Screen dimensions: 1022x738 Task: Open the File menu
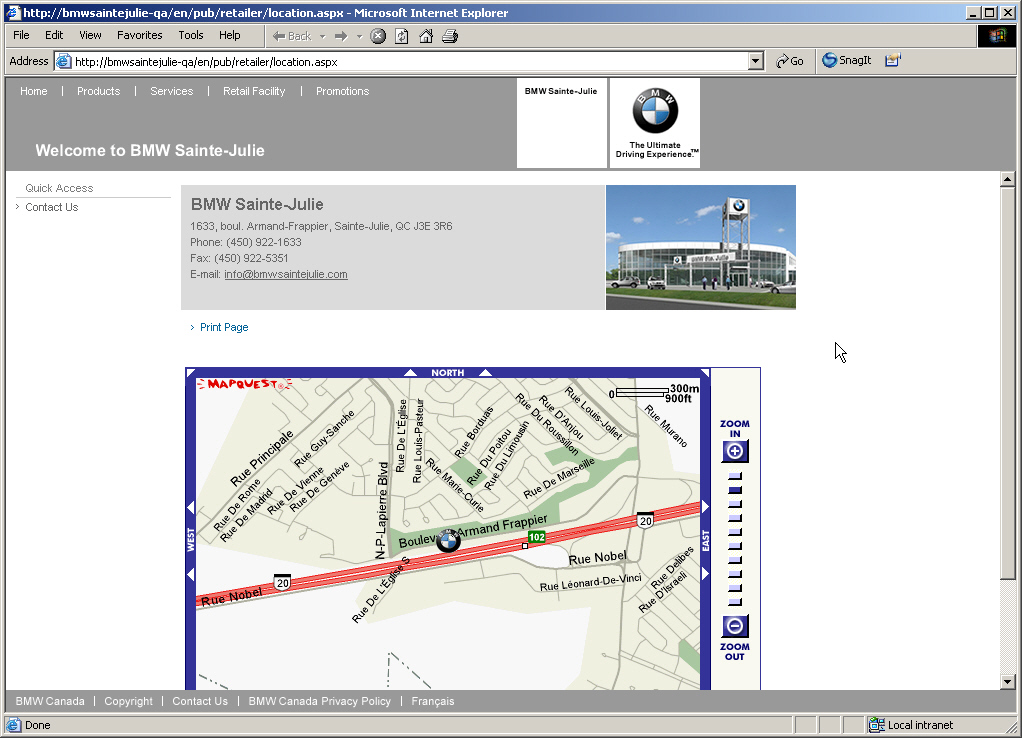pyautogui.click(x=21, y=35)
